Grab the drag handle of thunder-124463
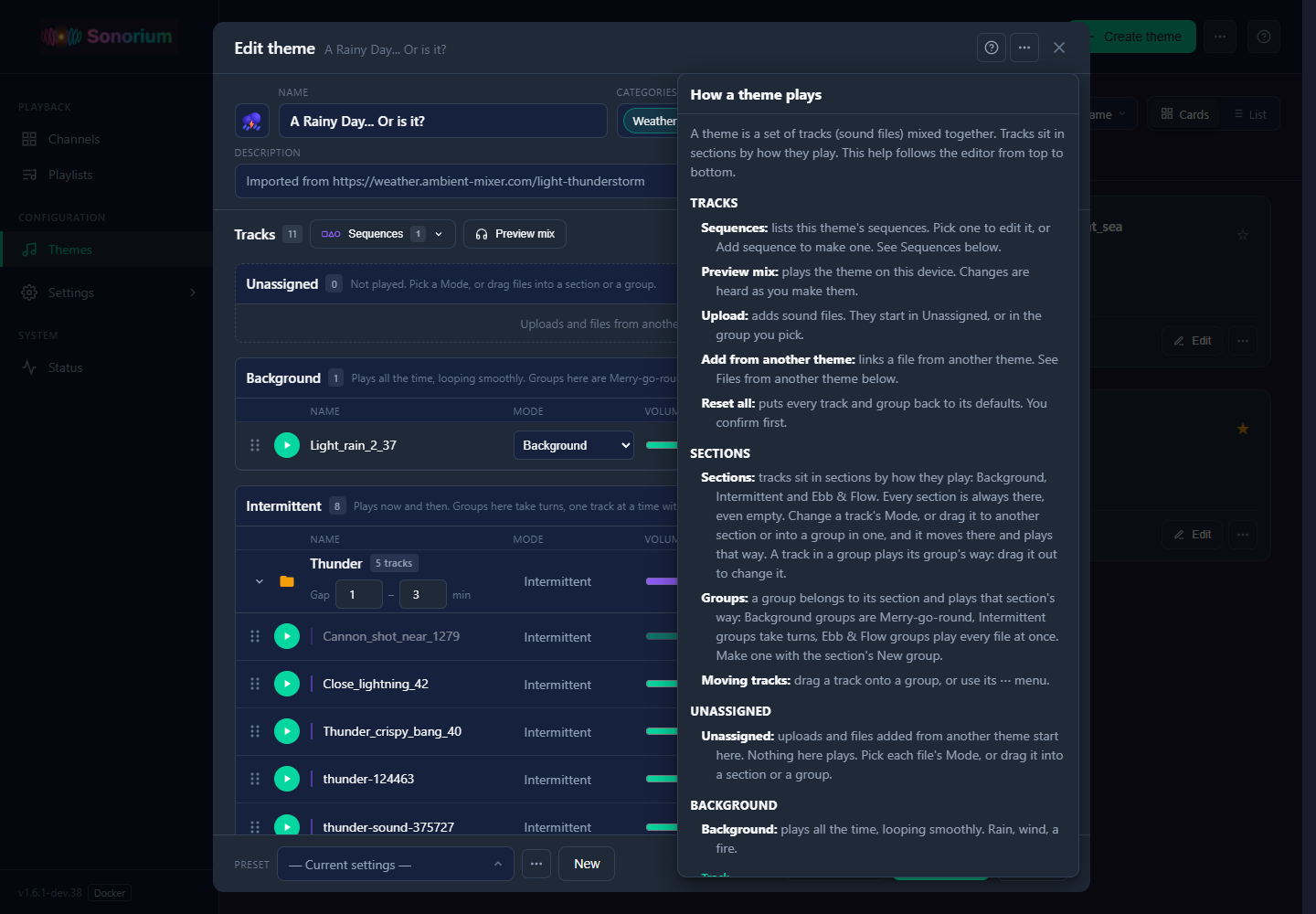The image size is (1316, 914). coord(255,779)
